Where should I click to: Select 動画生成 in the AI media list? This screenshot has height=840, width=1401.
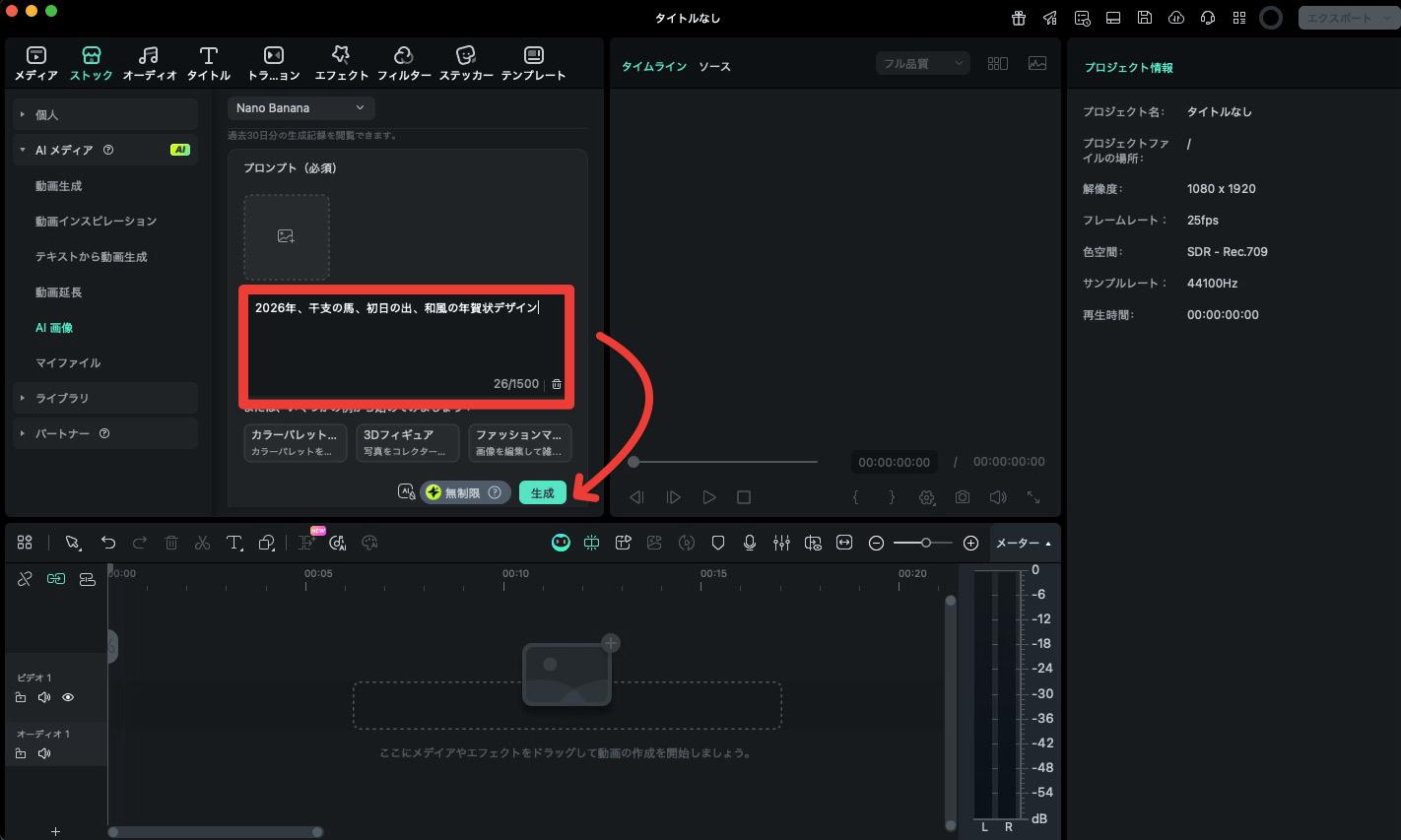pos(59,186)
